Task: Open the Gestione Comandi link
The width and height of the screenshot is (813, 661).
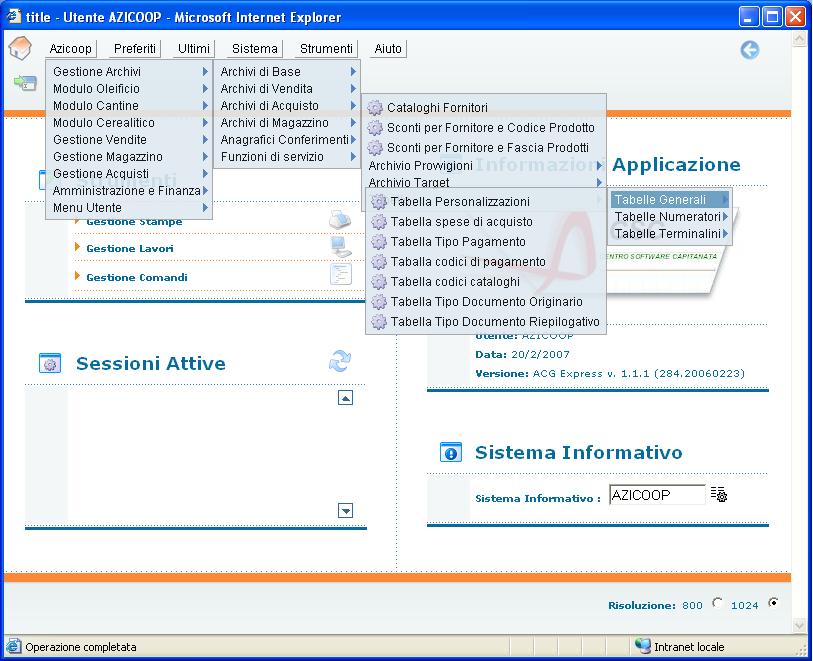Action: coord(137,277)
